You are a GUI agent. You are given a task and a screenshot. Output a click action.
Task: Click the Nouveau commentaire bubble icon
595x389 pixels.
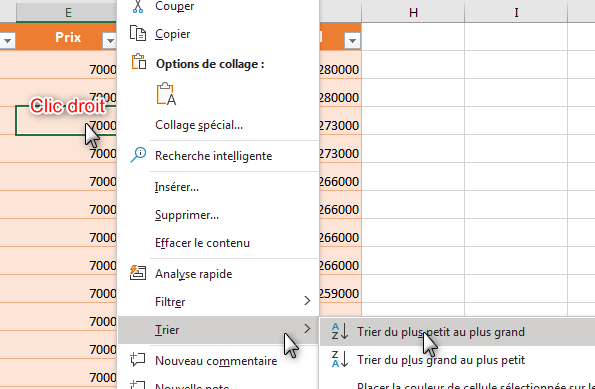click(138, 359)
